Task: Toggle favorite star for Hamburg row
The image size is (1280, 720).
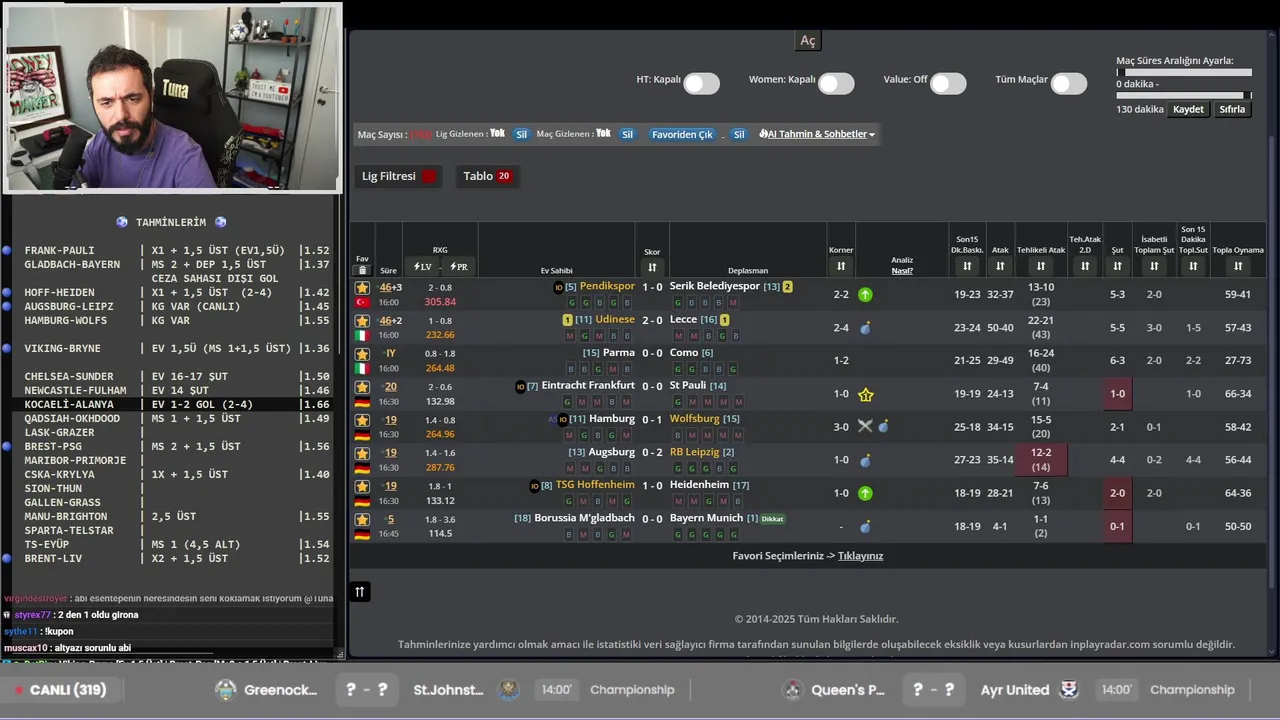Action: 362,420
